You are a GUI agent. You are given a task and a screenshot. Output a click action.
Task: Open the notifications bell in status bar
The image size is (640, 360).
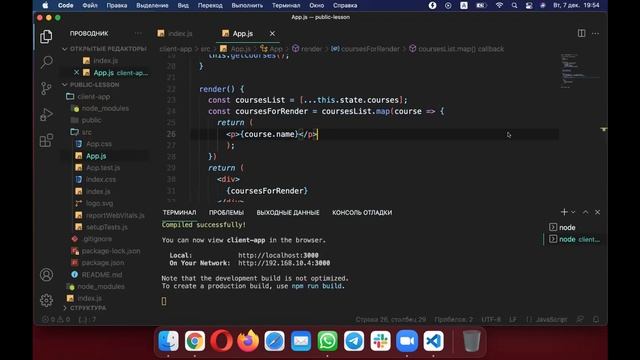pos(596,319)
